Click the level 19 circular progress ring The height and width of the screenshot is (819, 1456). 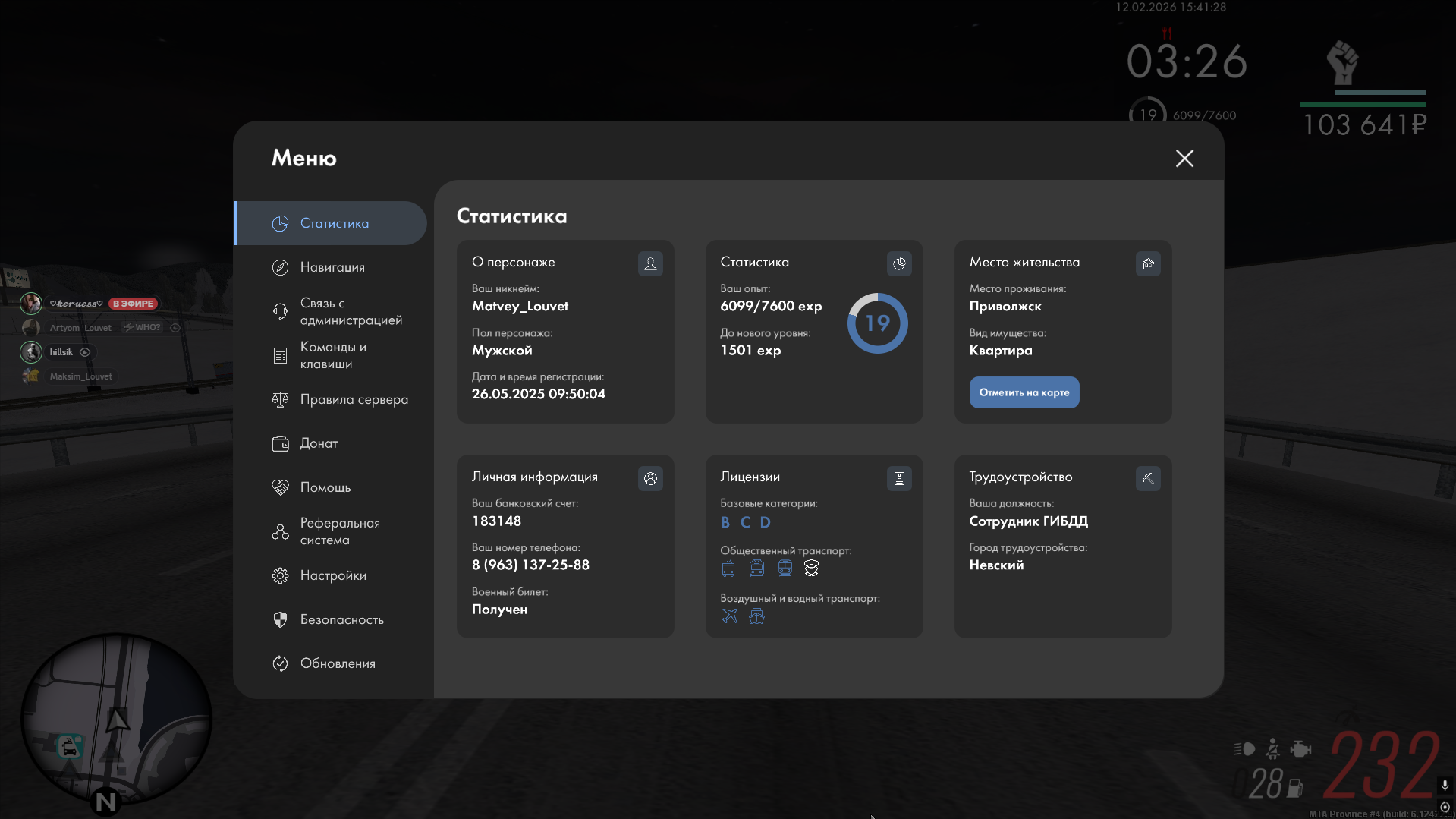[x=877, y=323]
